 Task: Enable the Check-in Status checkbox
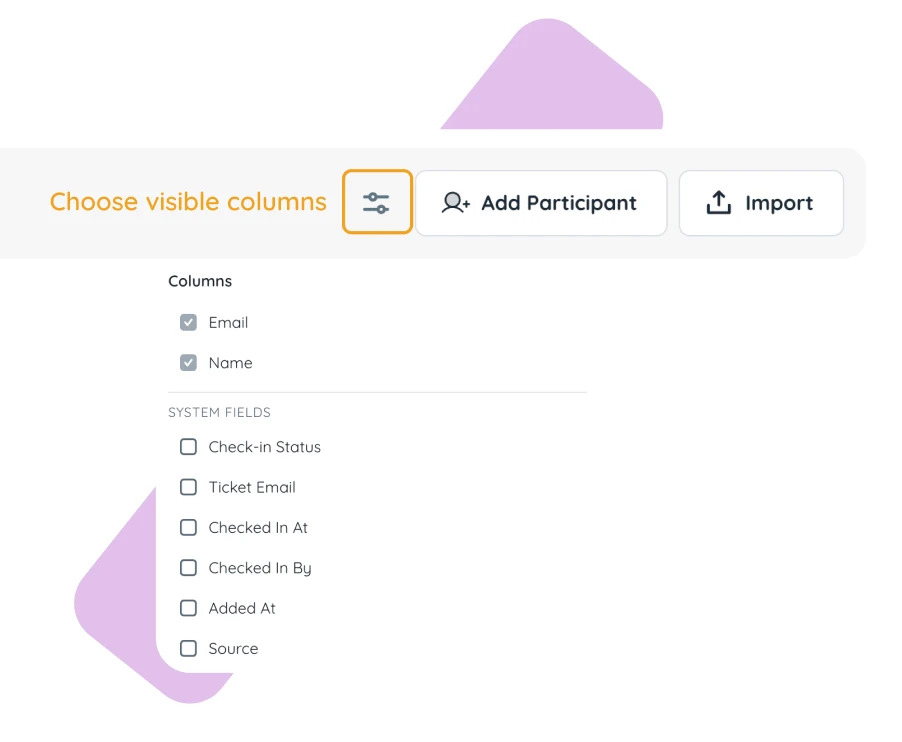(x=188, y=447)
